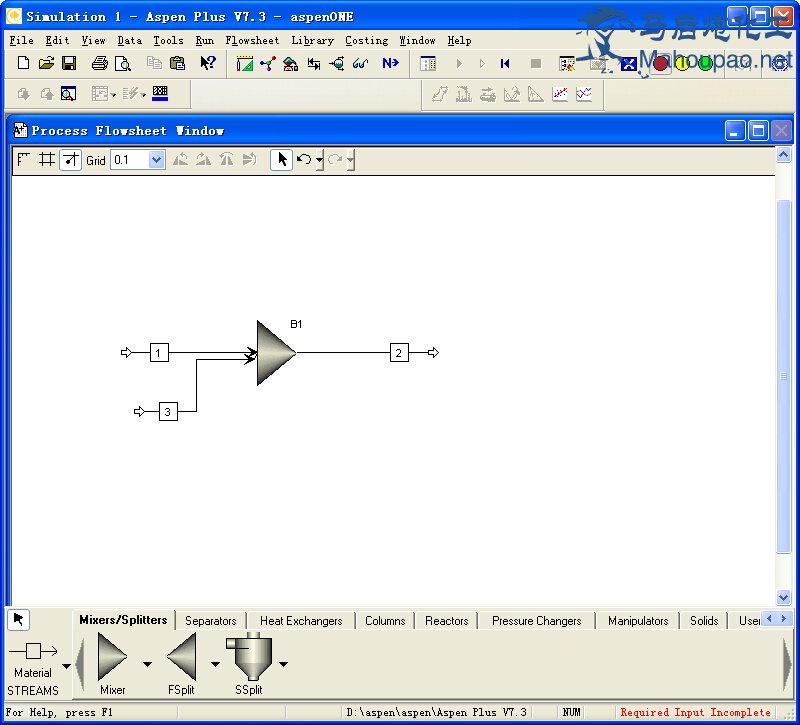Click the Copy icon

click(154, 63)
